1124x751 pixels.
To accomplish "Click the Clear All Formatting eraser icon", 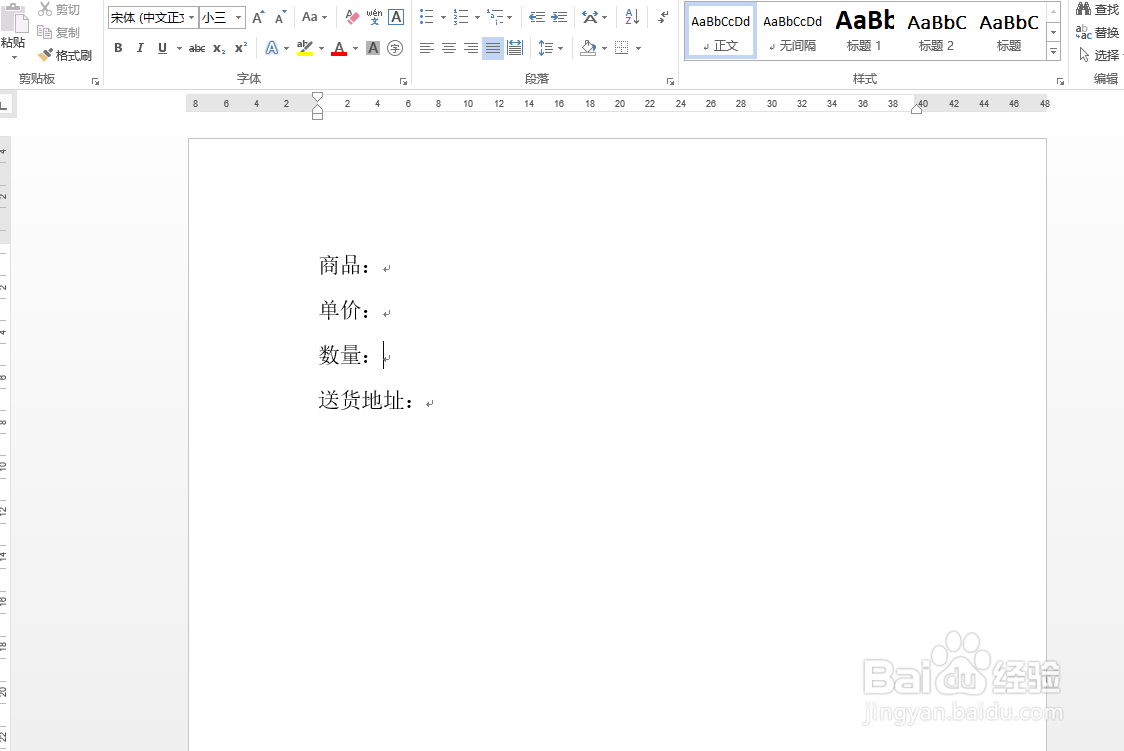I will pyautogui.click(x=351, y=17).
